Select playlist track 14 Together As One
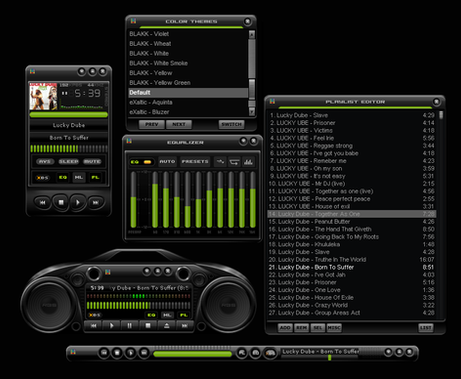This screenshot has height=379, width=461. pos(352,214)
